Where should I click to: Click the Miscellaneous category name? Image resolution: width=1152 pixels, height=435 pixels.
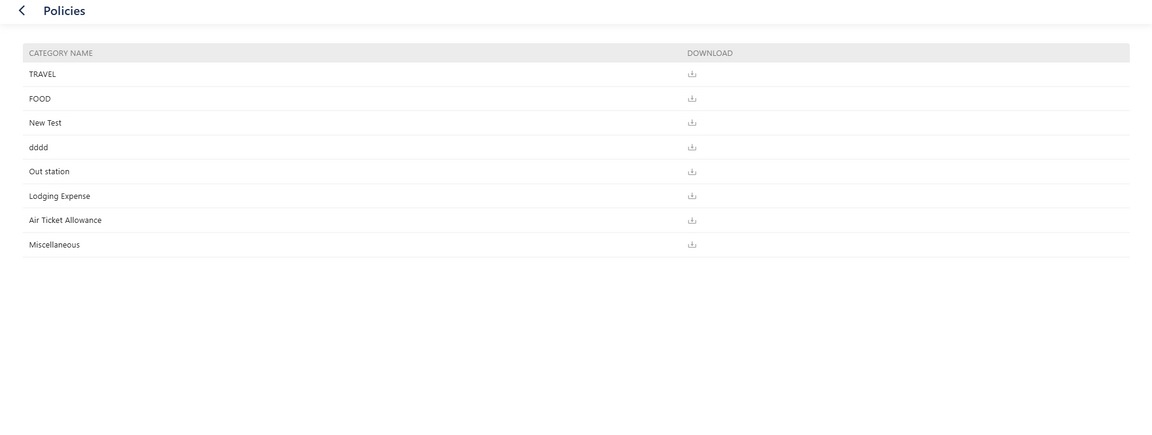(x=54, y=245)
